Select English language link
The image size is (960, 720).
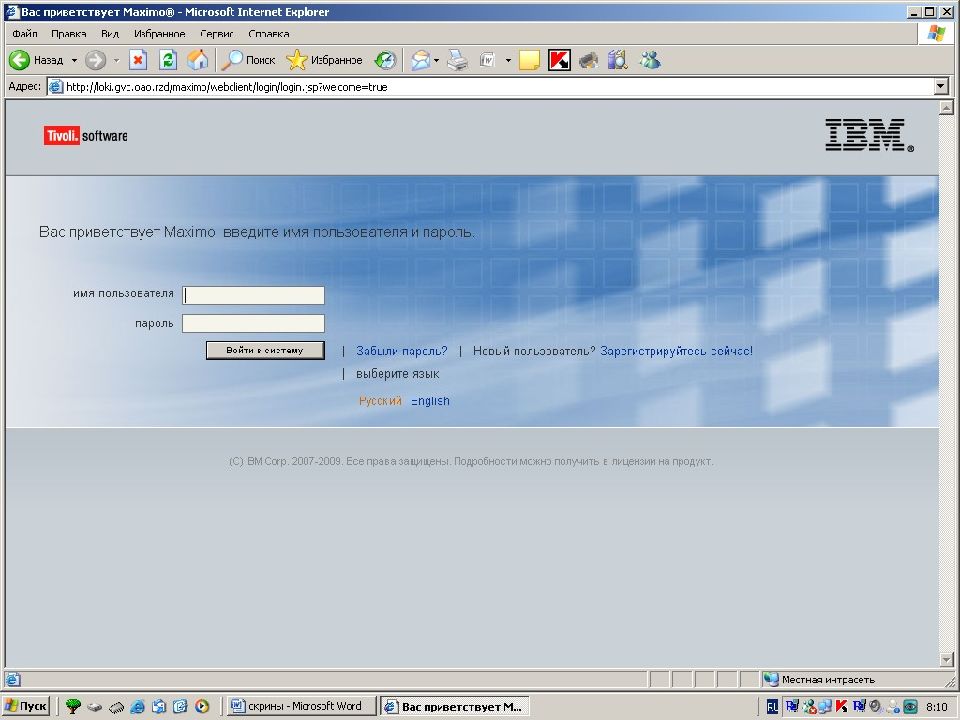pos(430,401)
